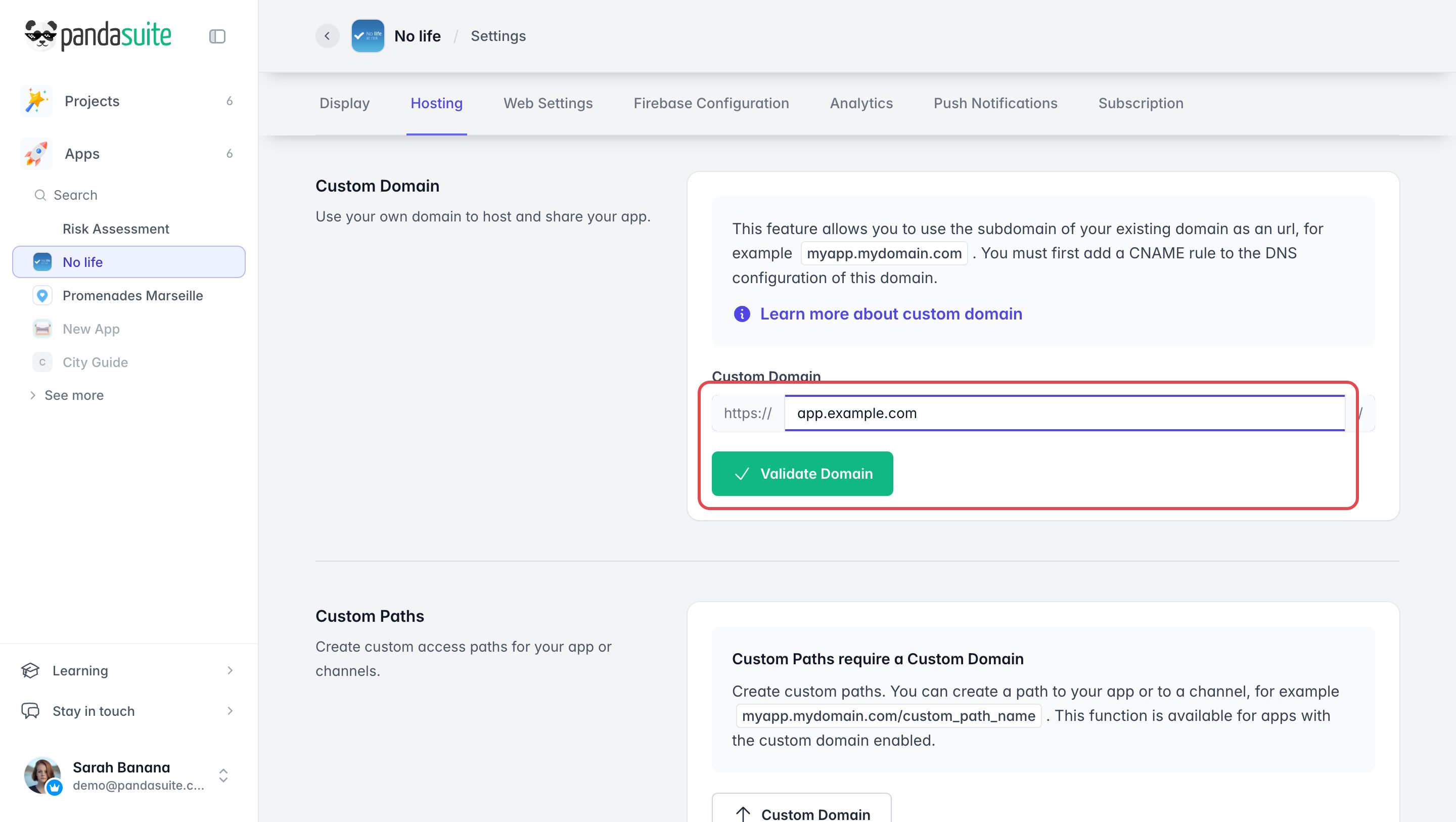Click the New App icon
The width and height of the screenshot is (1456, 822).
click(42, 329)
